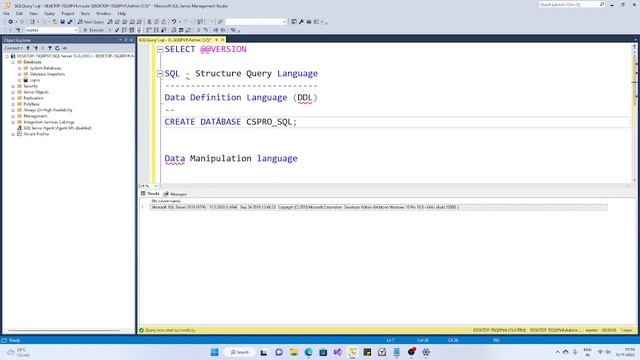
Task: Click the Undo icon in toolbar
Action: (174, 22)
